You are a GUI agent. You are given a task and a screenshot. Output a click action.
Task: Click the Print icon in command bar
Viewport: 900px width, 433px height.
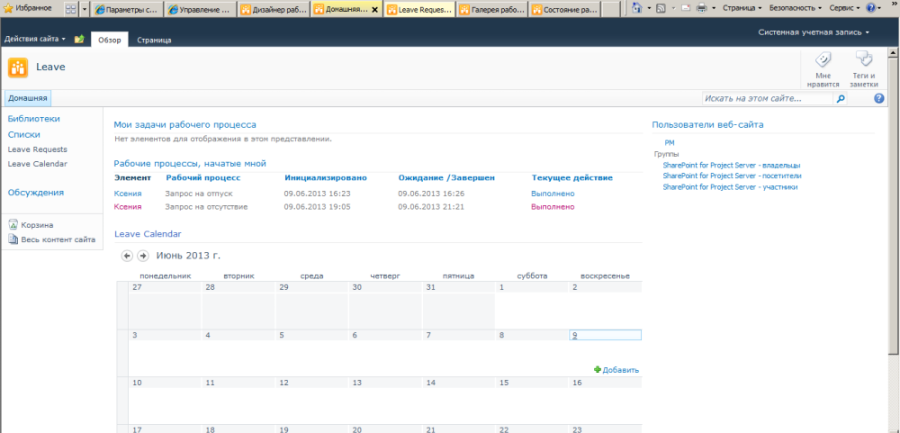click(701, 9)
